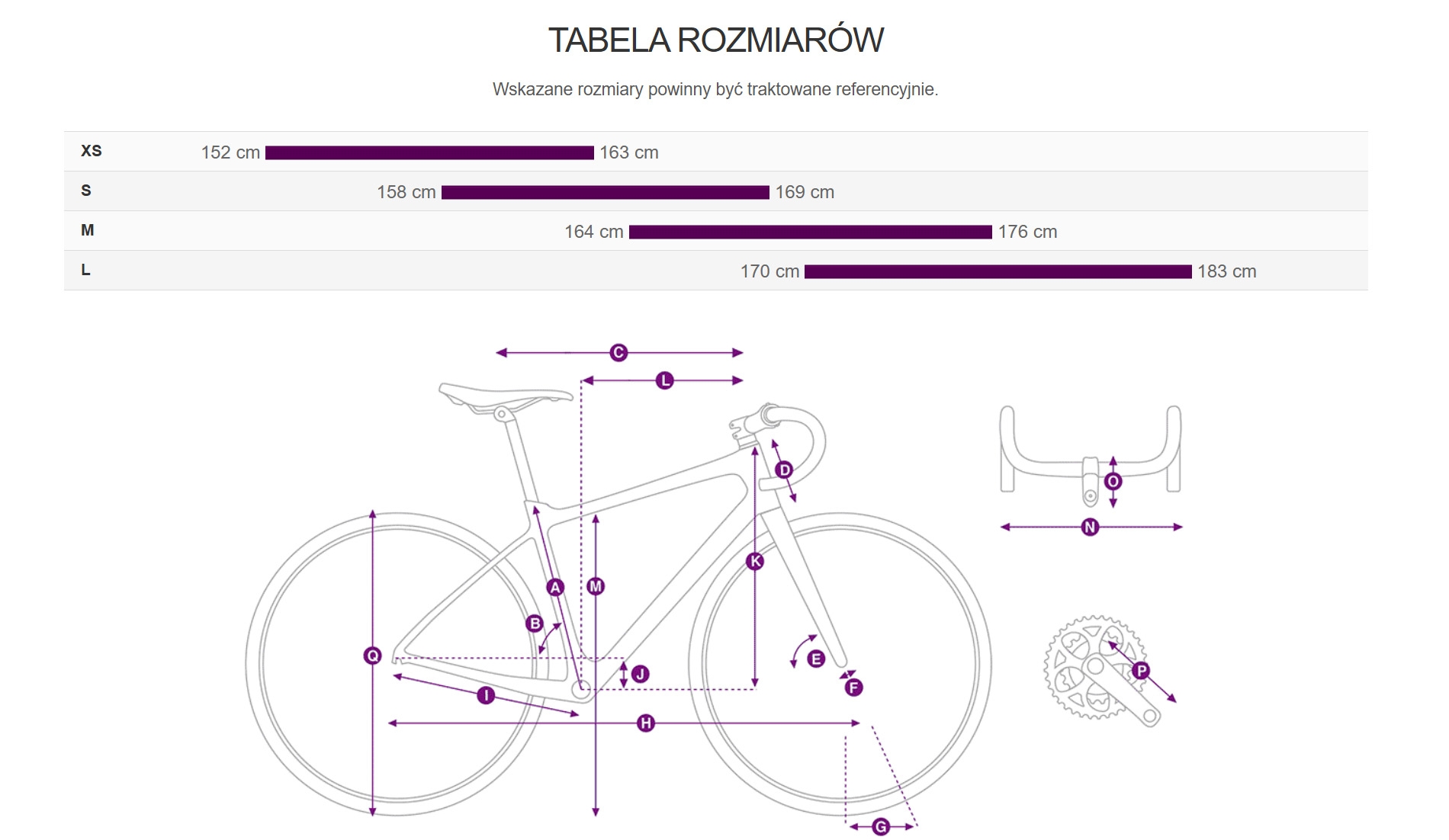Viewport: 1449px width, 840px height.
Task: Click the reach marker L
Action: coord(665,380)
